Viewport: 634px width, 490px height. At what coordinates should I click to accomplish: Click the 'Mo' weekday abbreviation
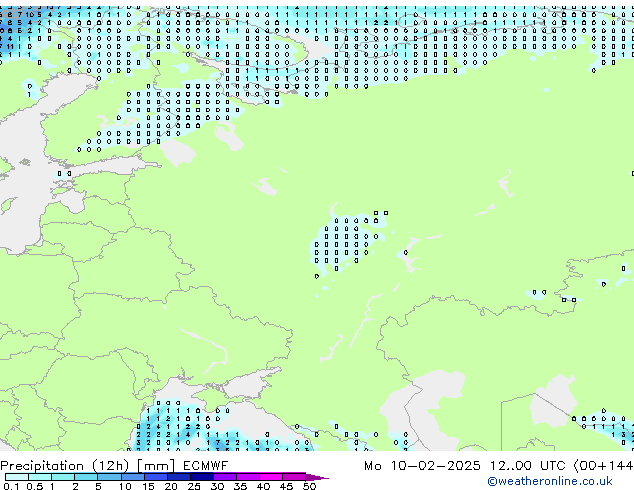[x=372, y=466]
